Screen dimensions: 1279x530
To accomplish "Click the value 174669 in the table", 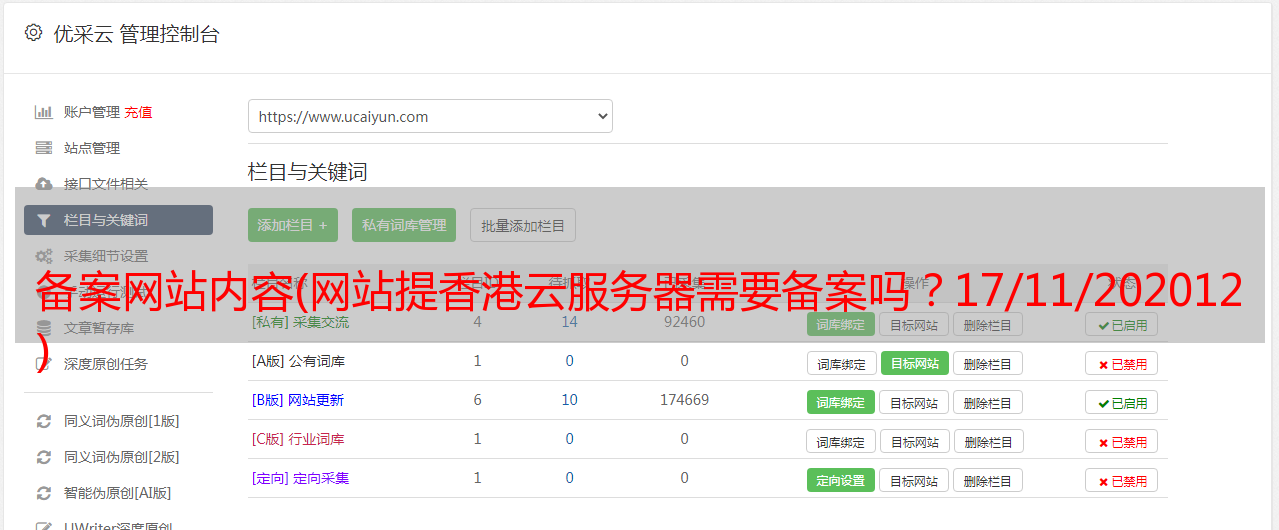I will 684,400.
